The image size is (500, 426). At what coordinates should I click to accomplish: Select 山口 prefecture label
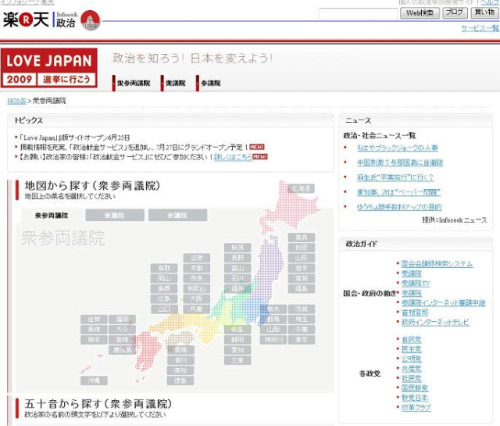point(164,309)
